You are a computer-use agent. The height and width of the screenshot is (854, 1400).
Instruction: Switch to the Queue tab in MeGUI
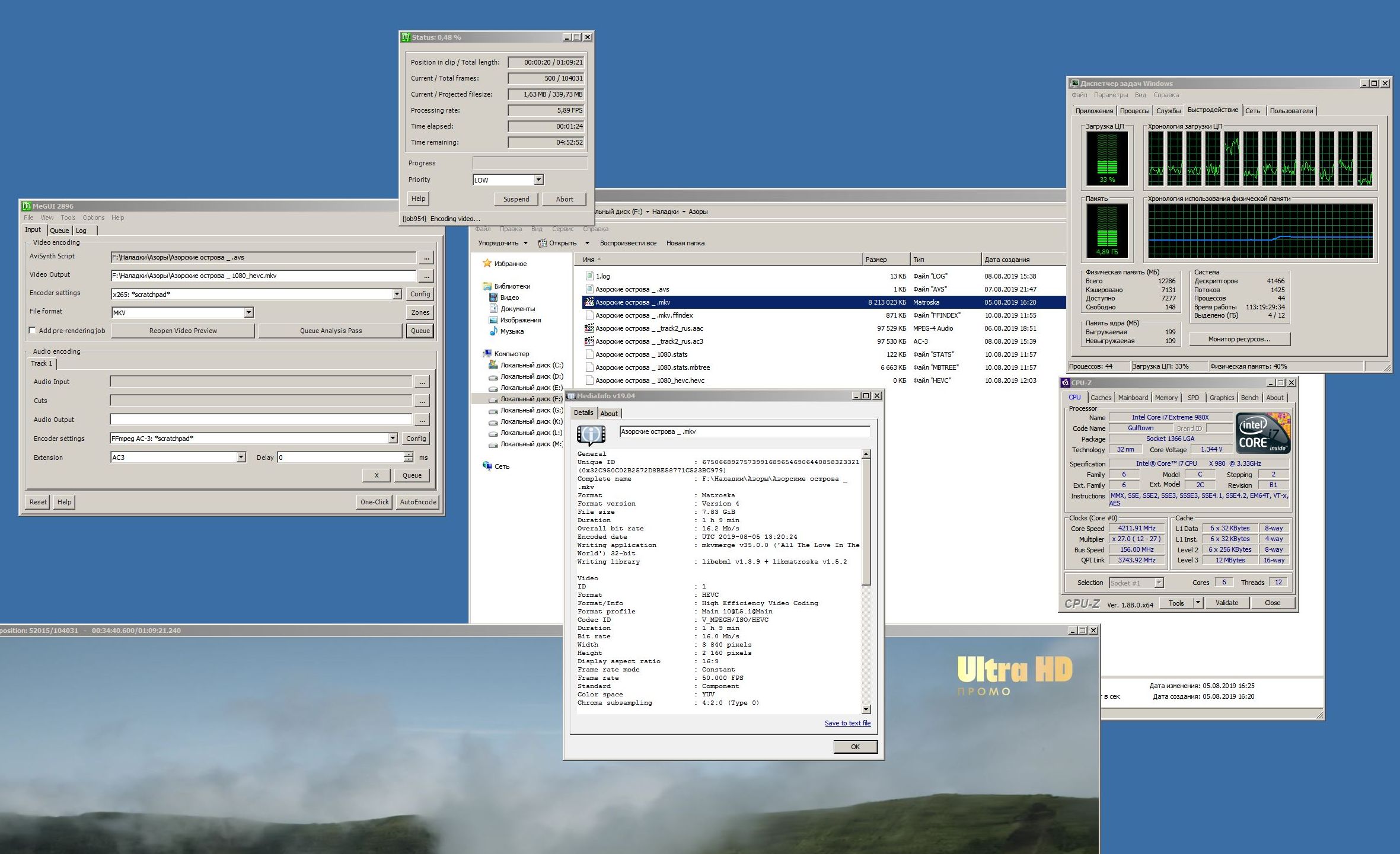coord(59,231)
